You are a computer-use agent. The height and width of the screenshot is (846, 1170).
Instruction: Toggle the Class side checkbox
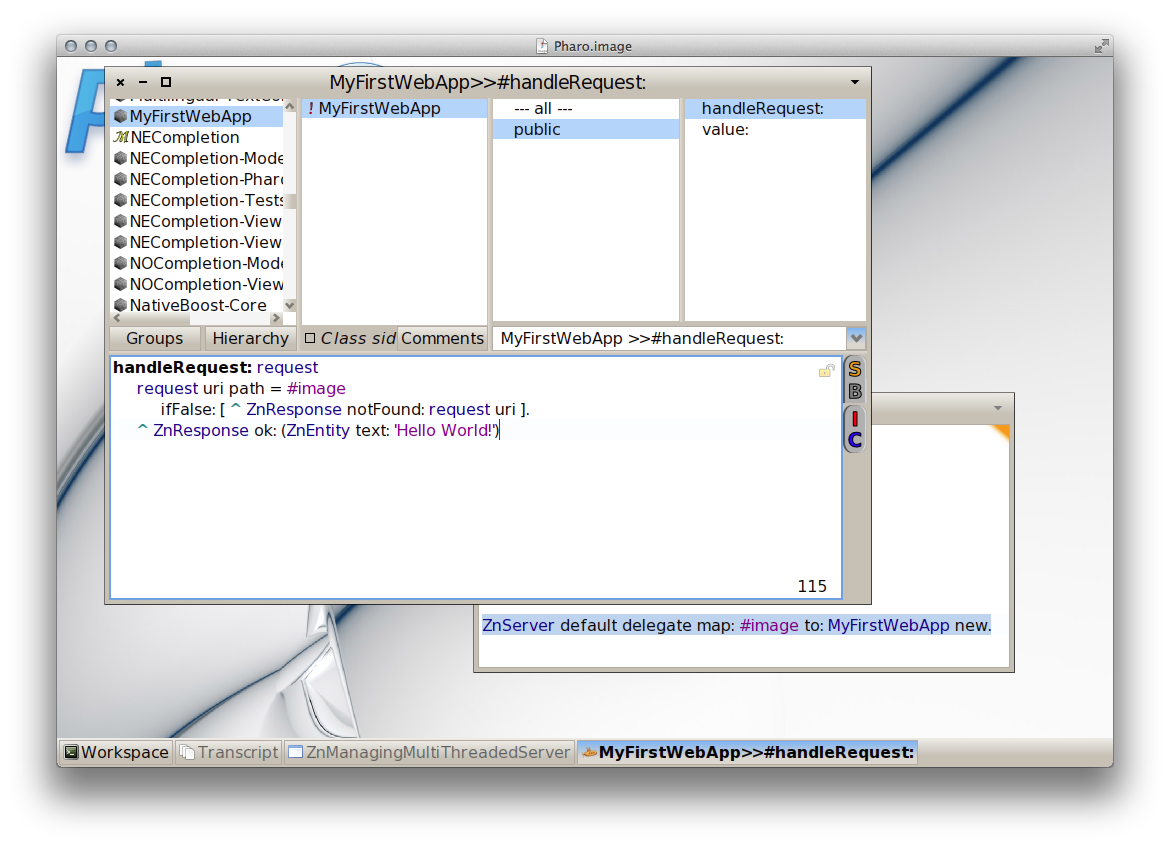click(x=310, y=338)
